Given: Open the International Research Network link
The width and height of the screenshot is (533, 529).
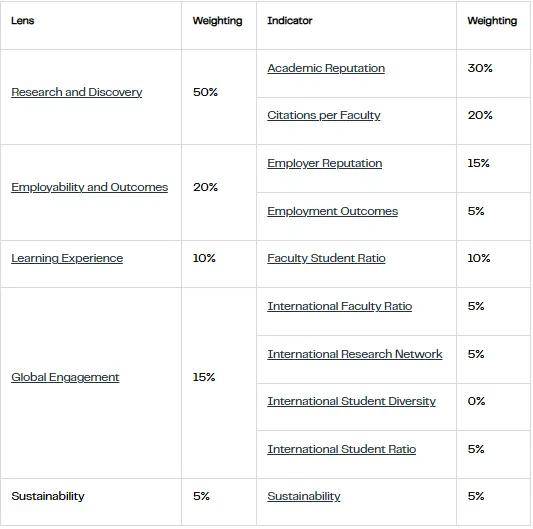Looking at the screenshot, I should tap(355, 354).
